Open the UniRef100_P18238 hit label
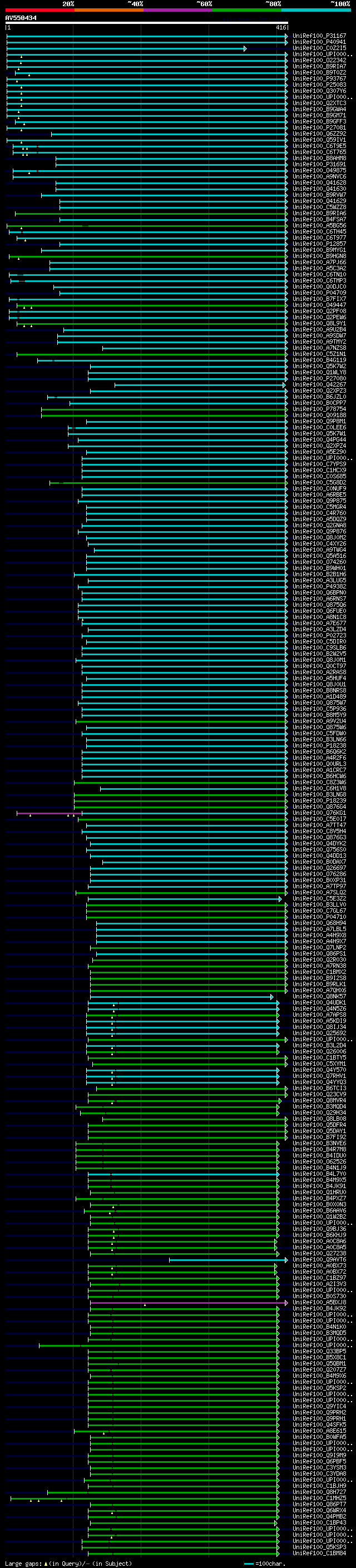356x1568 pixels. tap(319, 746)
